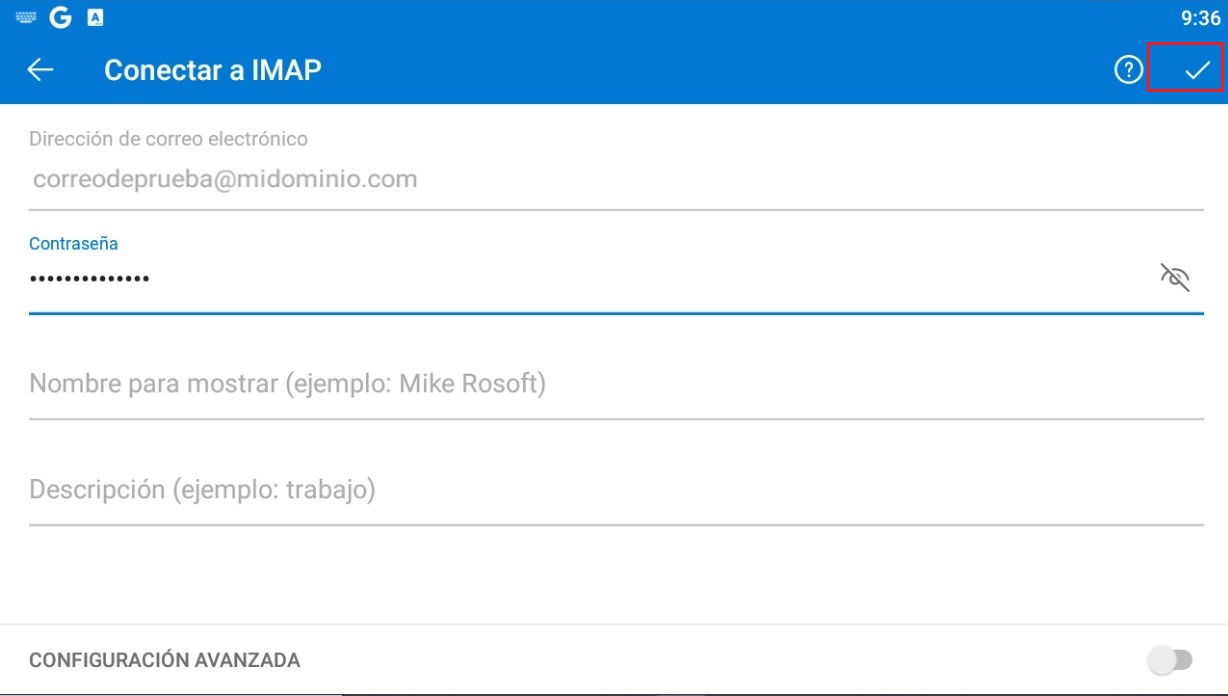Viewport: 1228px width, 696px height.
Task: Open the help question mark icon
Action: [1128, 70]
